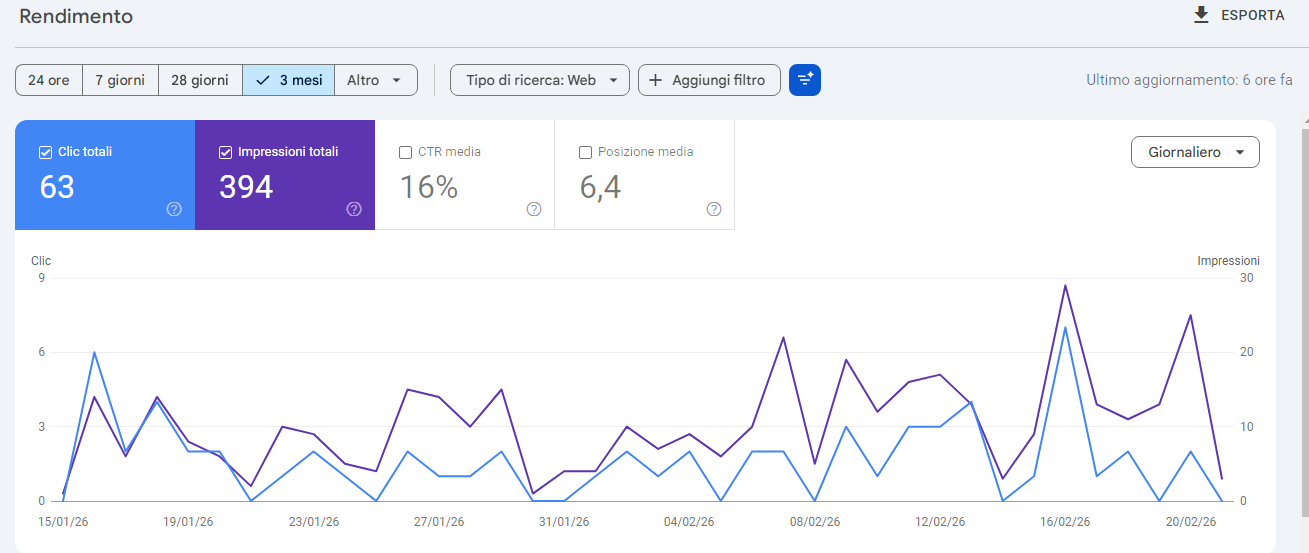Open the Giornaliero granularity dropdown

pyautogui.click(x=1195, y=152)
